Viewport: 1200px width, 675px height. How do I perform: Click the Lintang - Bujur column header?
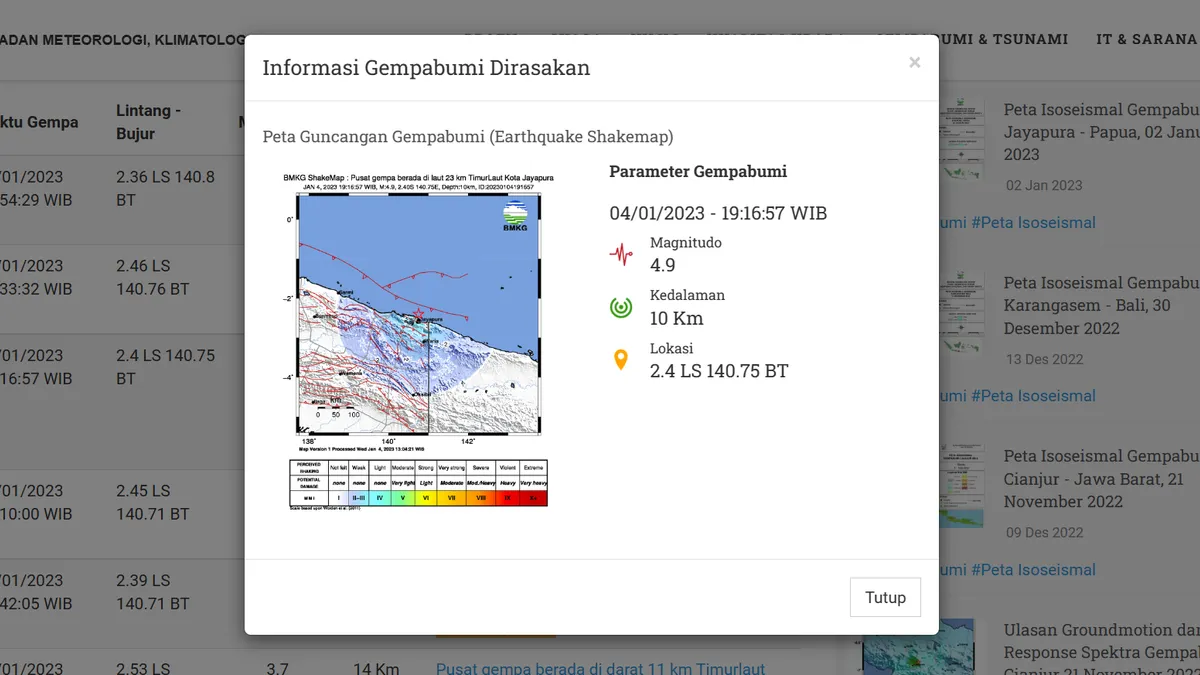(149, 122)
